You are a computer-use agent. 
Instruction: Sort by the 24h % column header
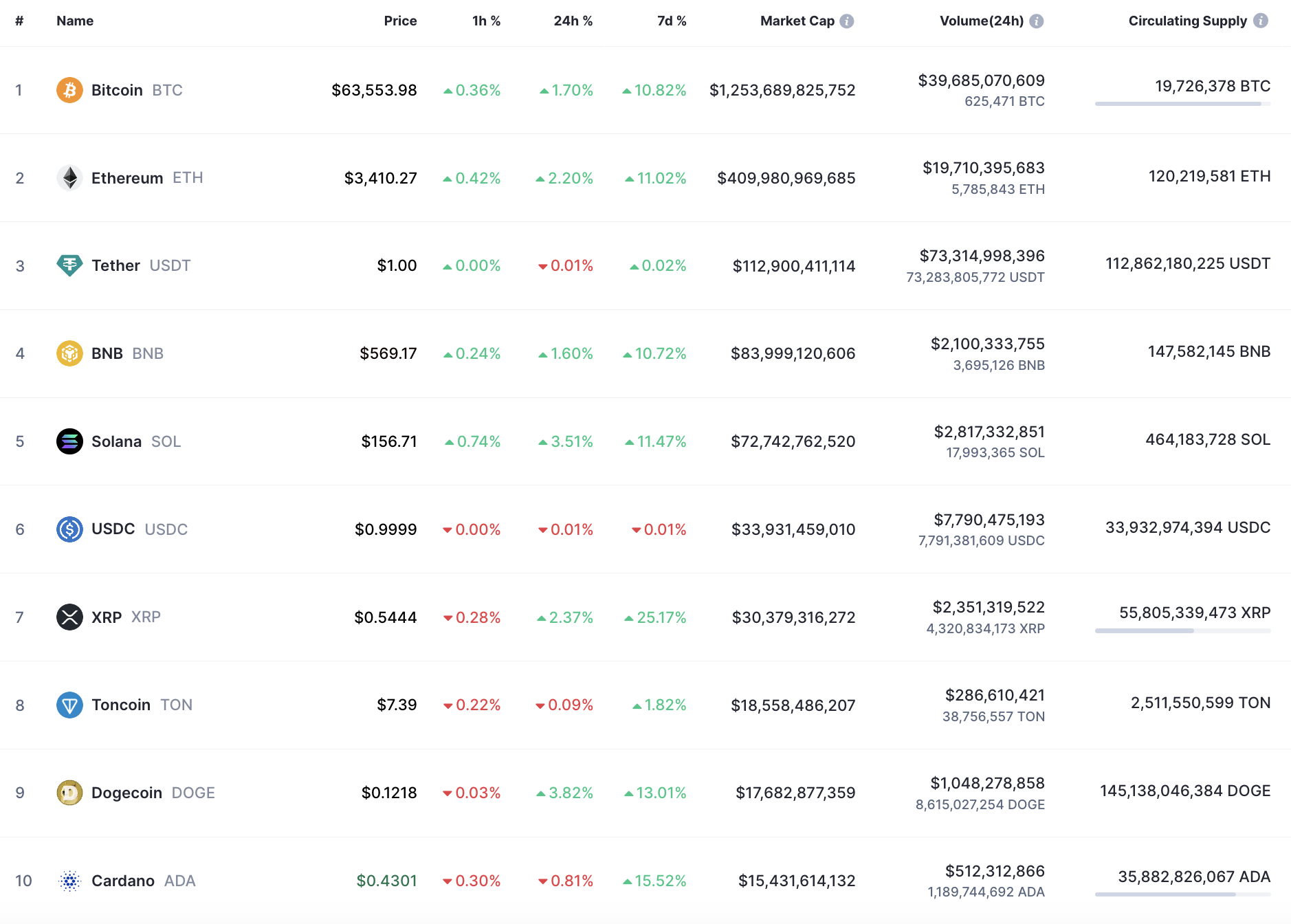[573, 21]
